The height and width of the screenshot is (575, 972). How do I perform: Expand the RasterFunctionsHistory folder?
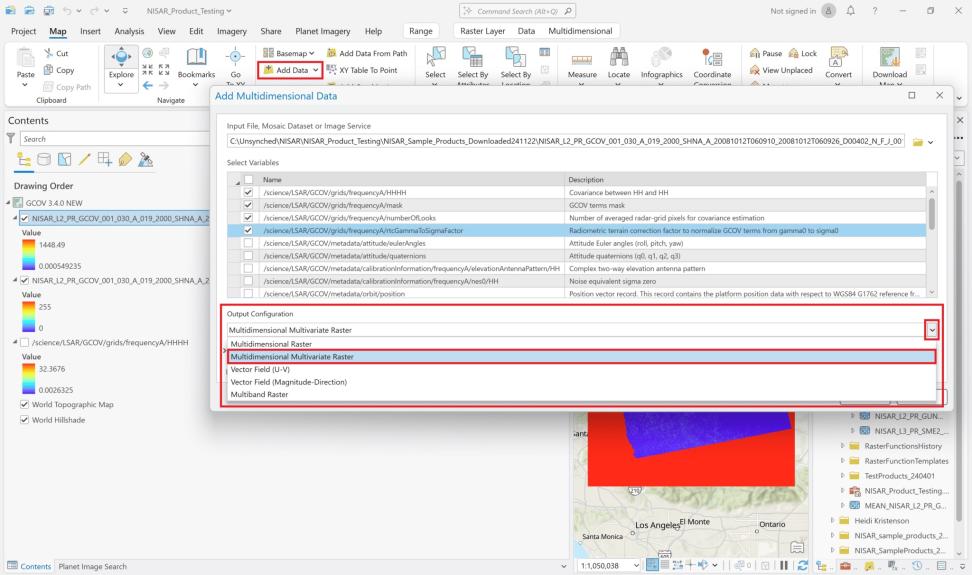(x=842, y=446)
